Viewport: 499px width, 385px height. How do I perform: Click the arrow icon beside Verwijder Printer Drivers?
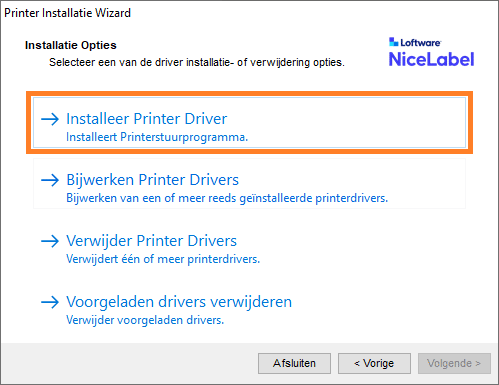click(x=50, y=241)
